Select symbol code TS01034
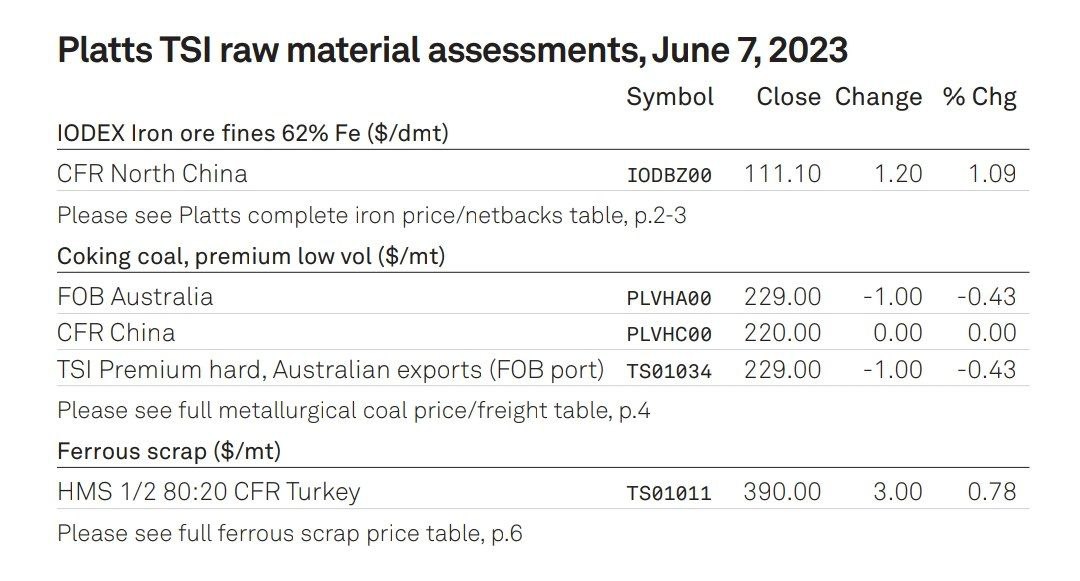The image size is (1080, 581). (669, 372)
